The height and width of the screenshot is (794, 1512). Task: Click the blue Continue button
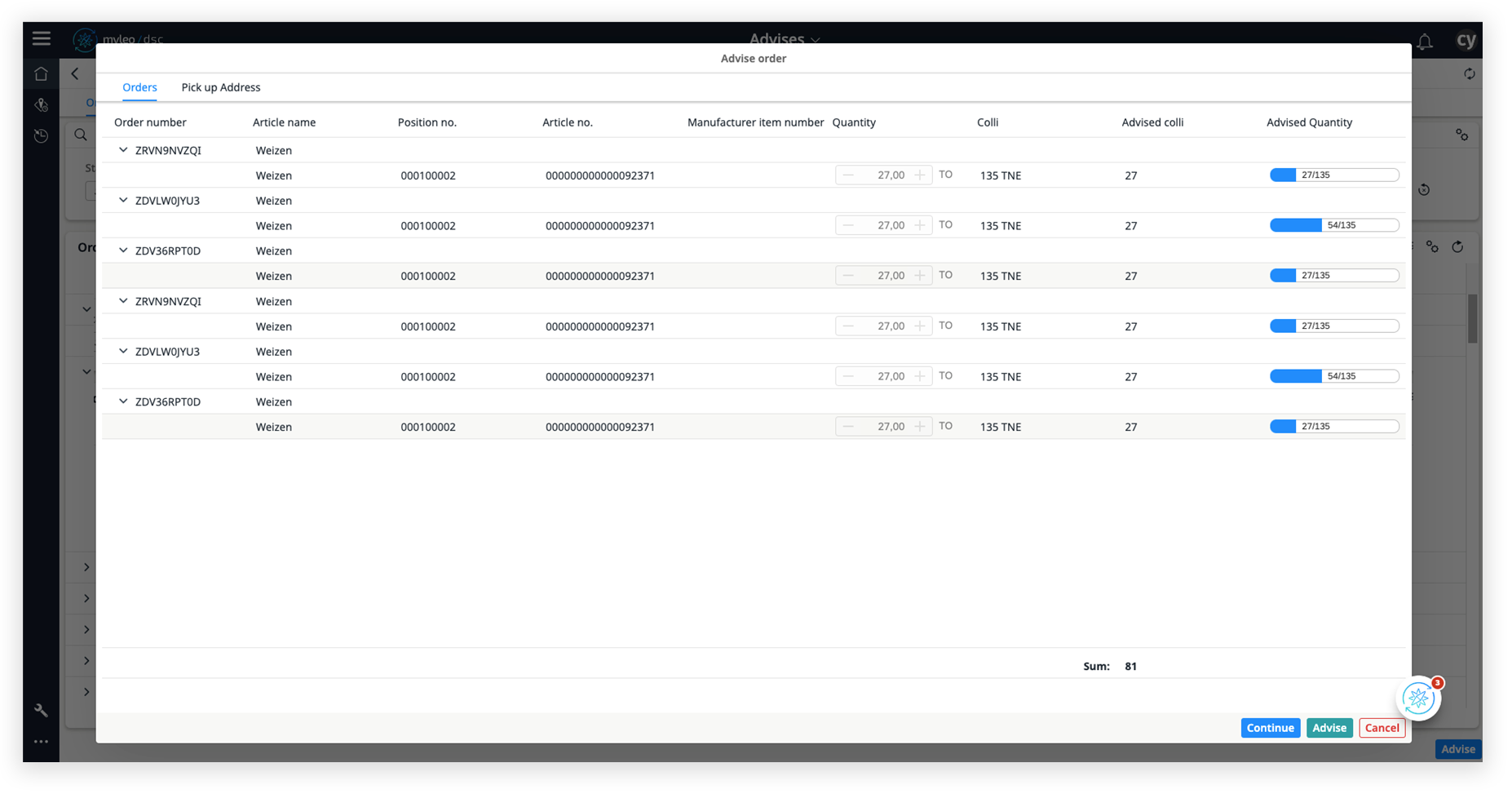click(1270, 728)
